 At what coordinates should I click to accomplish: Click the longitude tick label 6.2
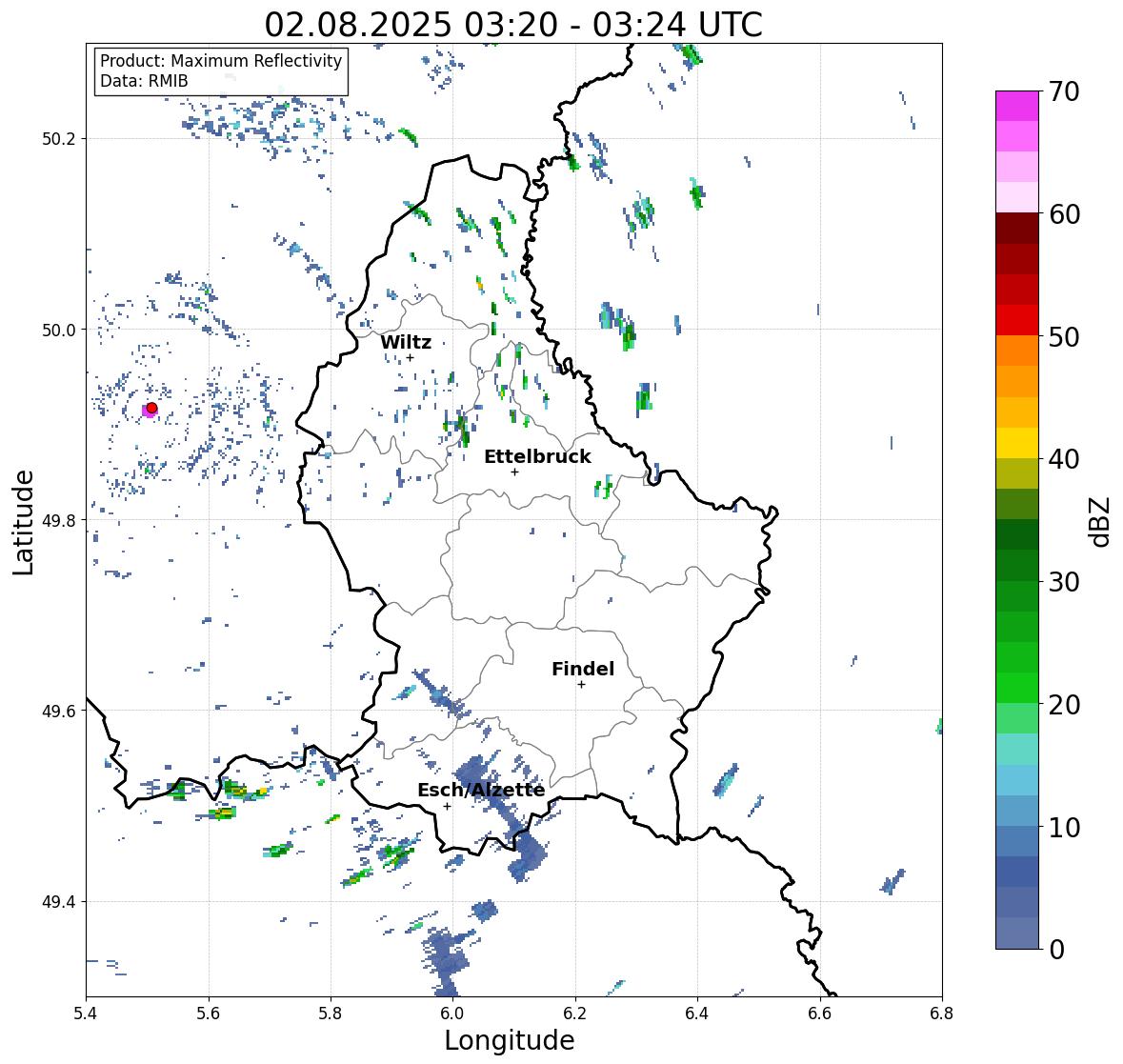[575, 1014]
